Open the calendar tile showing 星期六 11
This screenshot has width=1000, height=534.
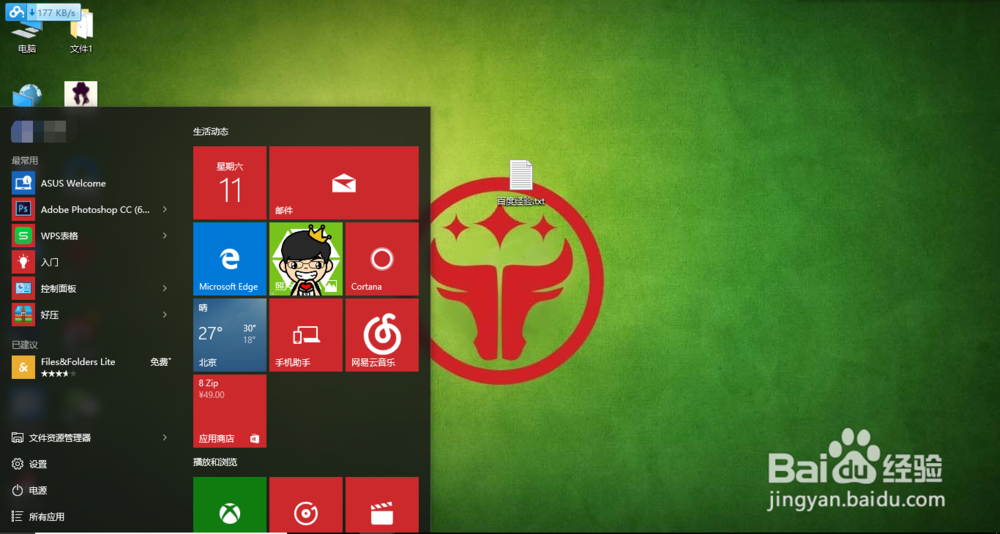230,183
